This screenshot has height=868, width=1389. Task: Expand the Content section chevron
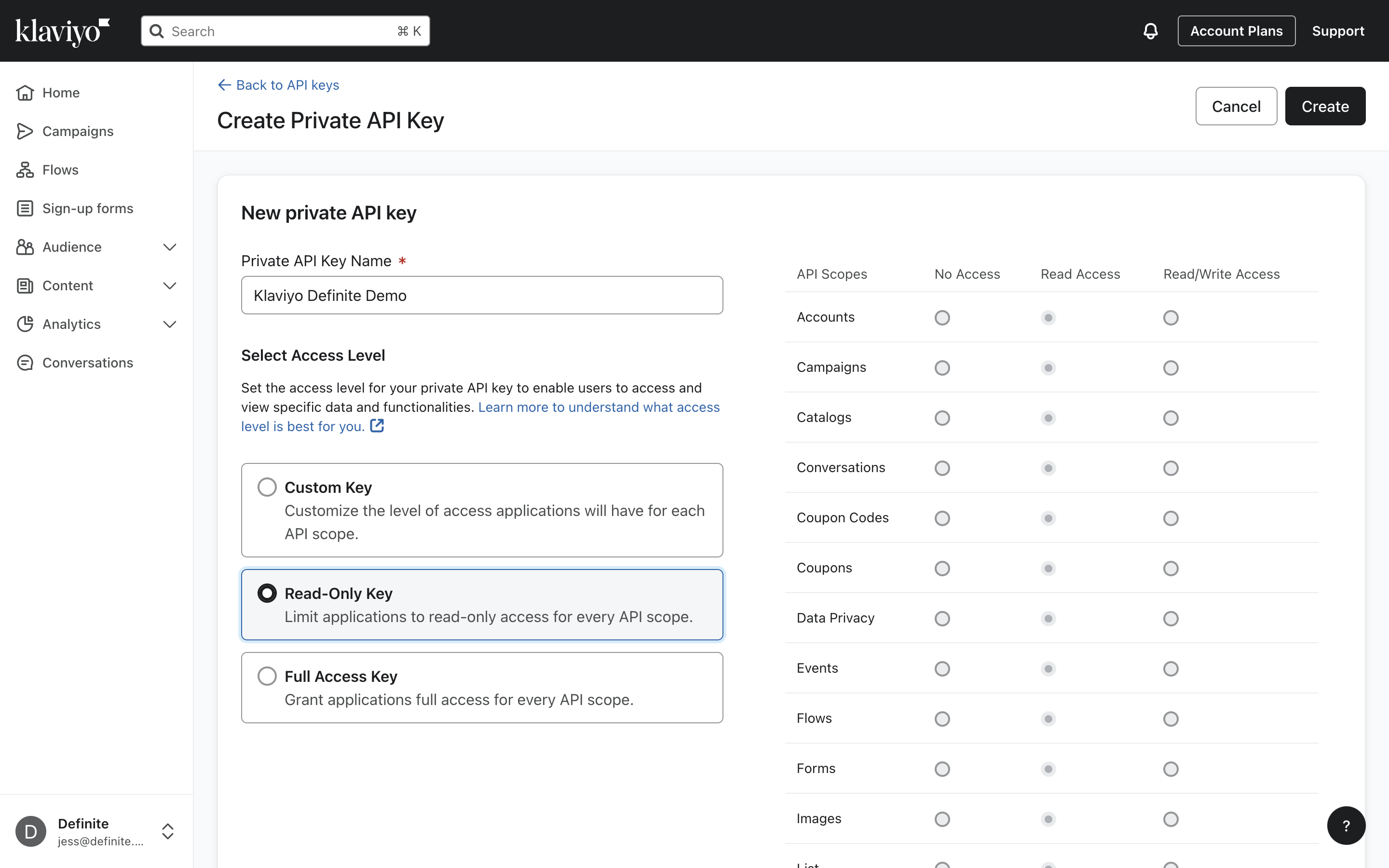[169, 285]
